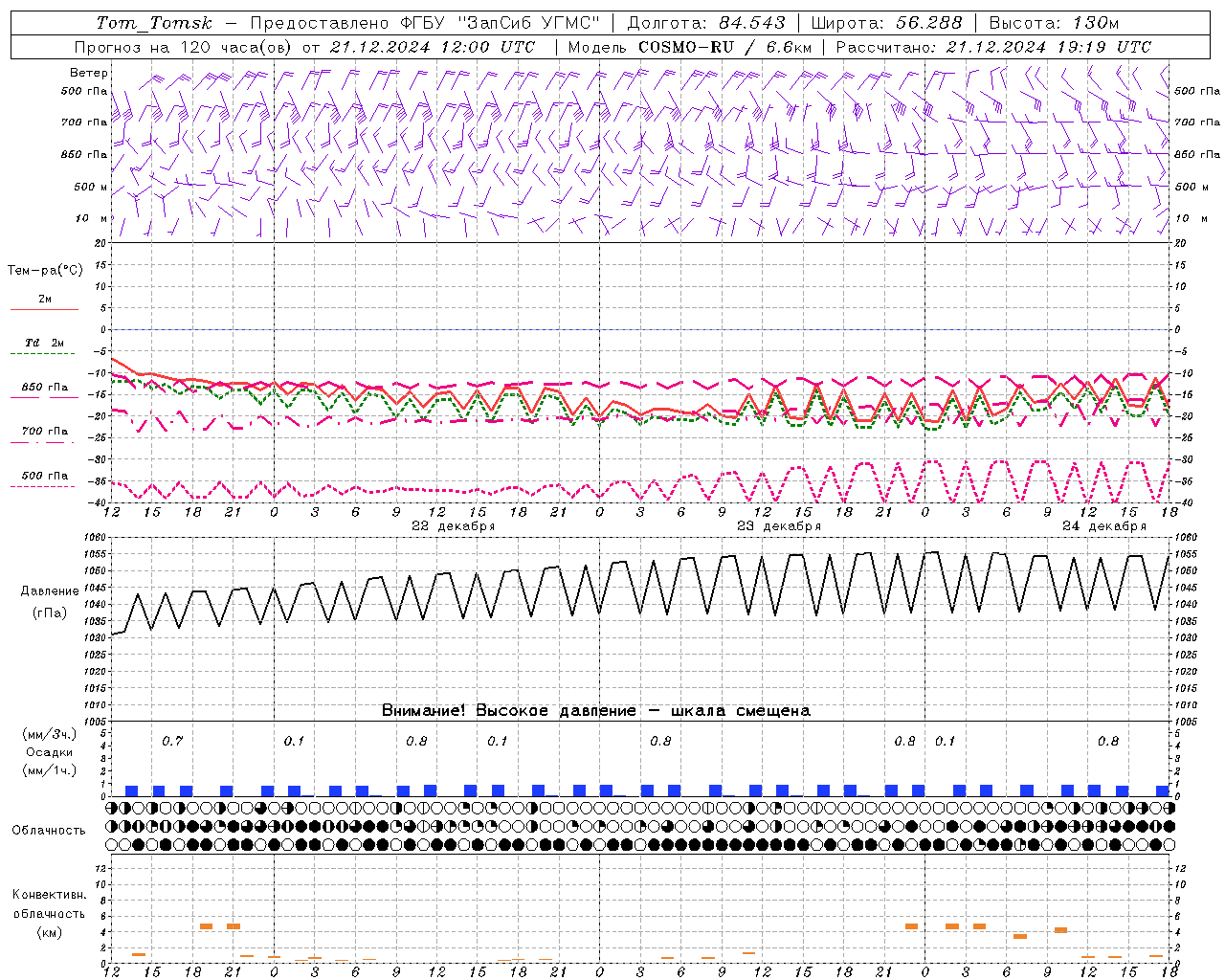The image size is (1225, 980).
Task: Select 'Рассчитано: 21.12.2024 19:19 UTC' timestamp
Action: pyautogui.click(x=994, y=47)
